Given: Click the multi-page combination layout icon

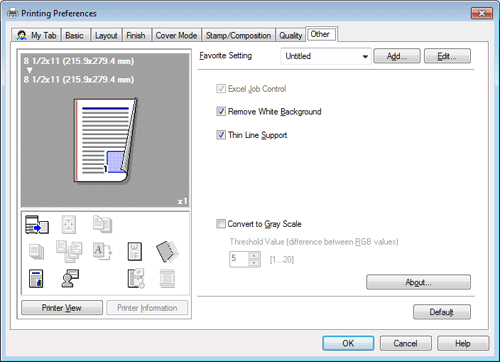Looking at the screenshot, I should coord(69,251).
